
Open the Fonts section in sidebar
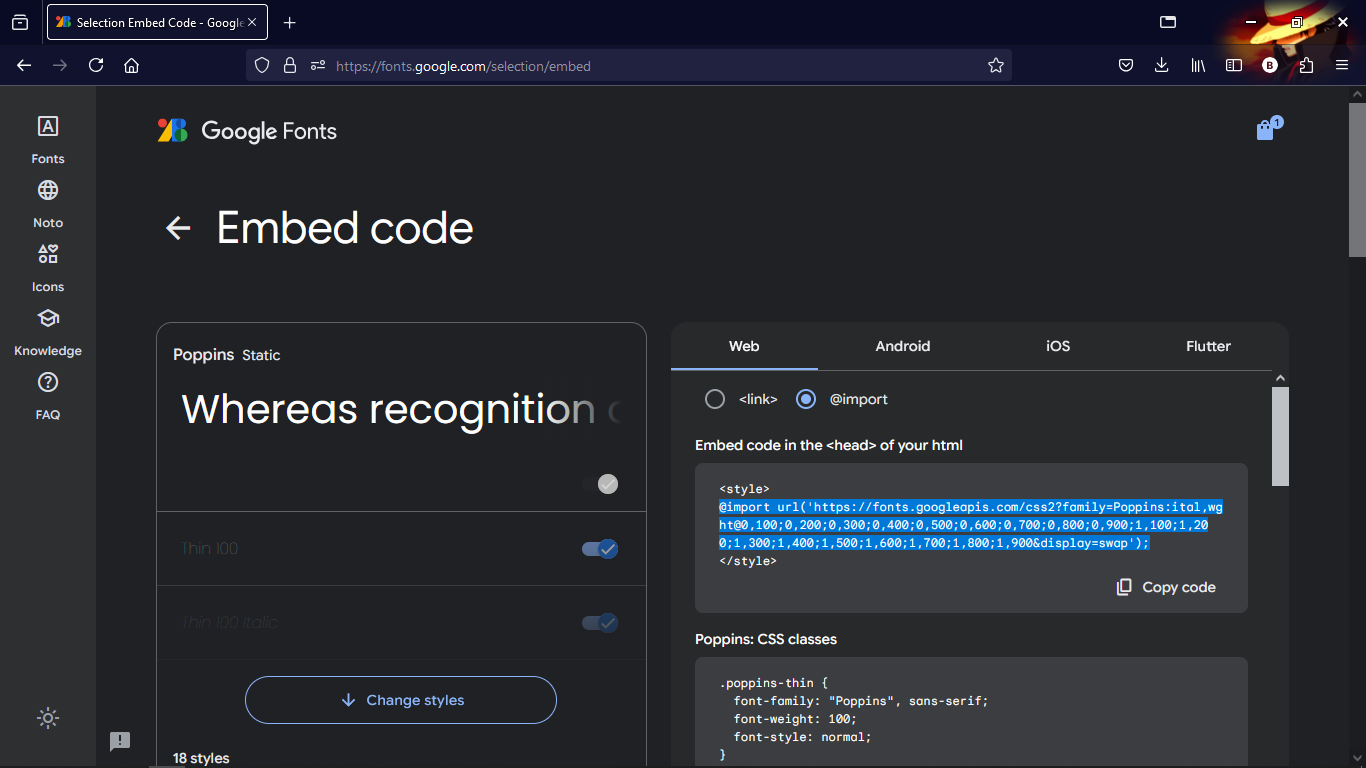48,139
